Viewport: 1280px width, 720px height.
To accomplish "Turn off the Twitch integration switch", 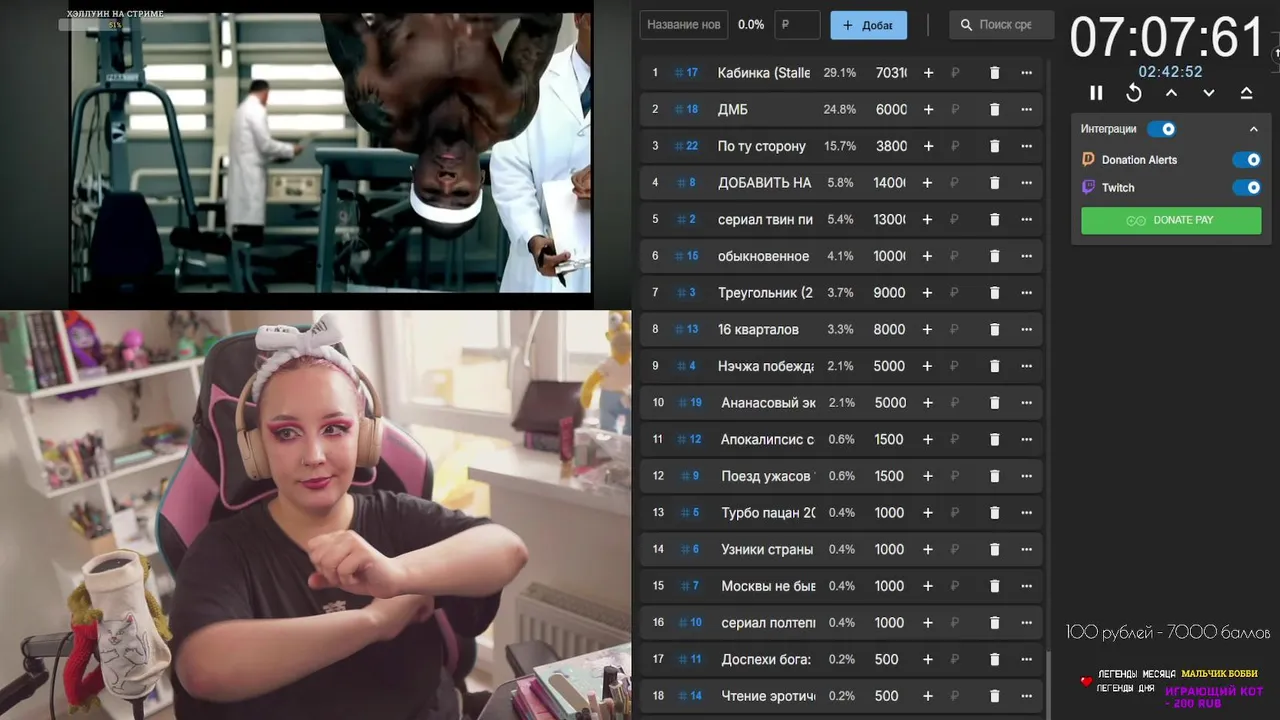I will (x=1246, y=188).
